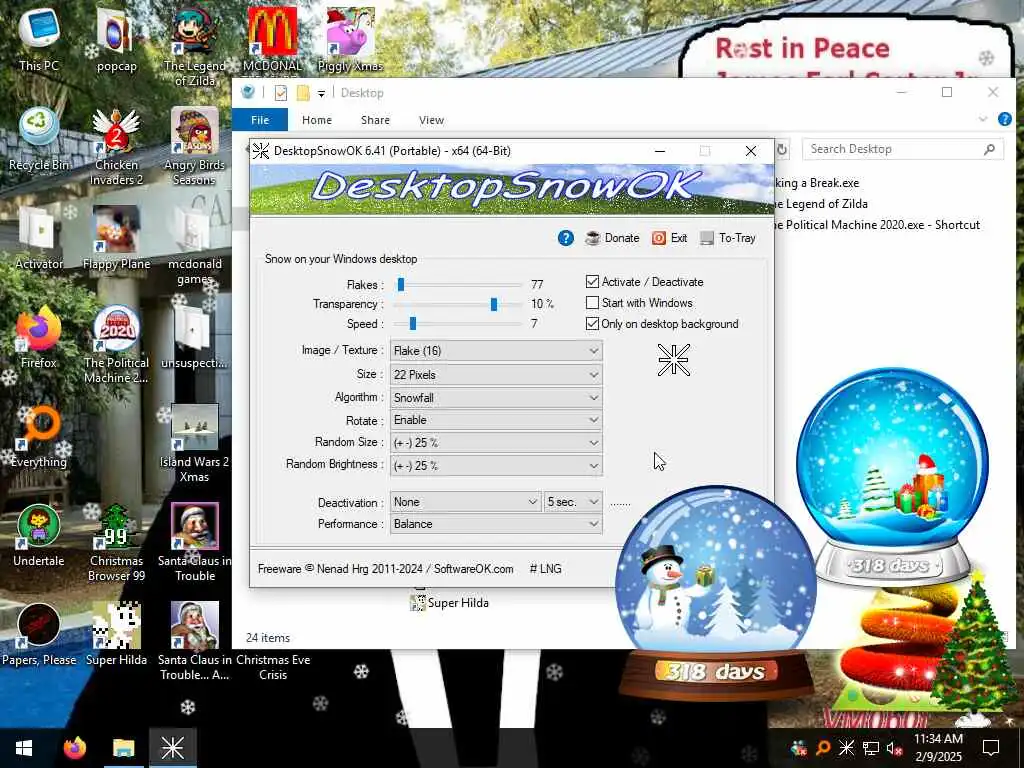
Task: Click DesktopSnowOK snowflake taskbar button
Action: (x=172, y=748)
